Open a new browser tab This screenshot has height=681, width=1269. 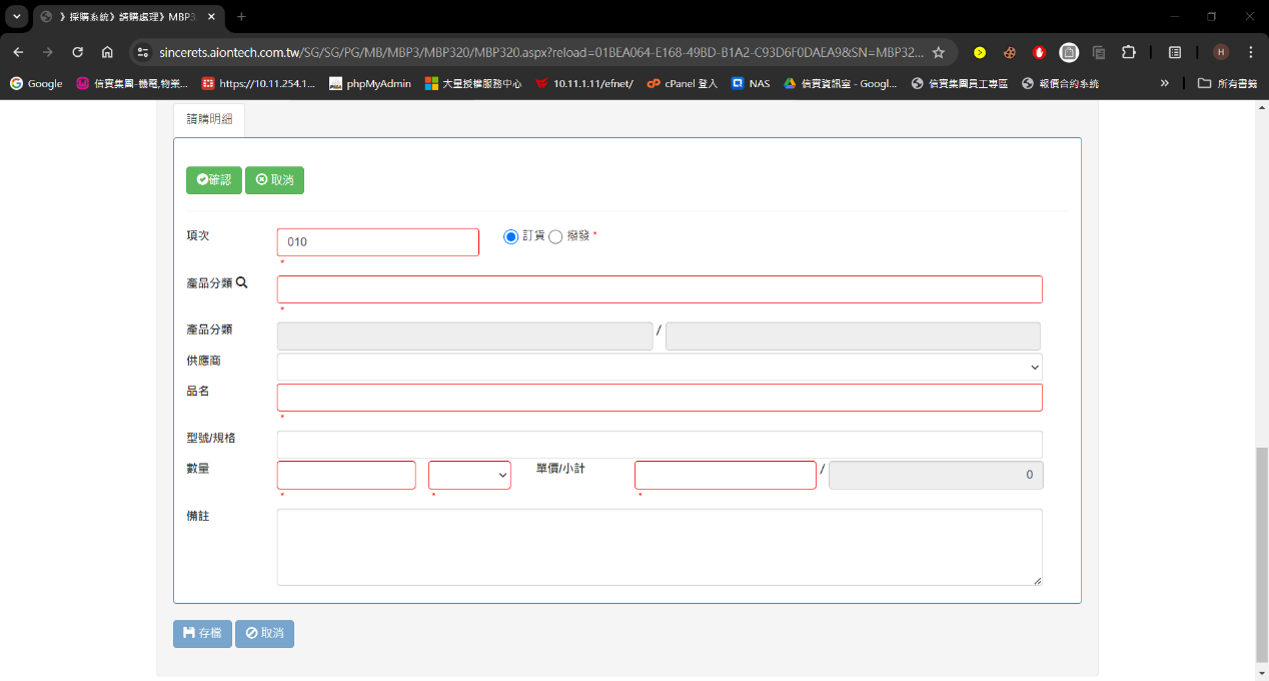(x=241, y=17)
